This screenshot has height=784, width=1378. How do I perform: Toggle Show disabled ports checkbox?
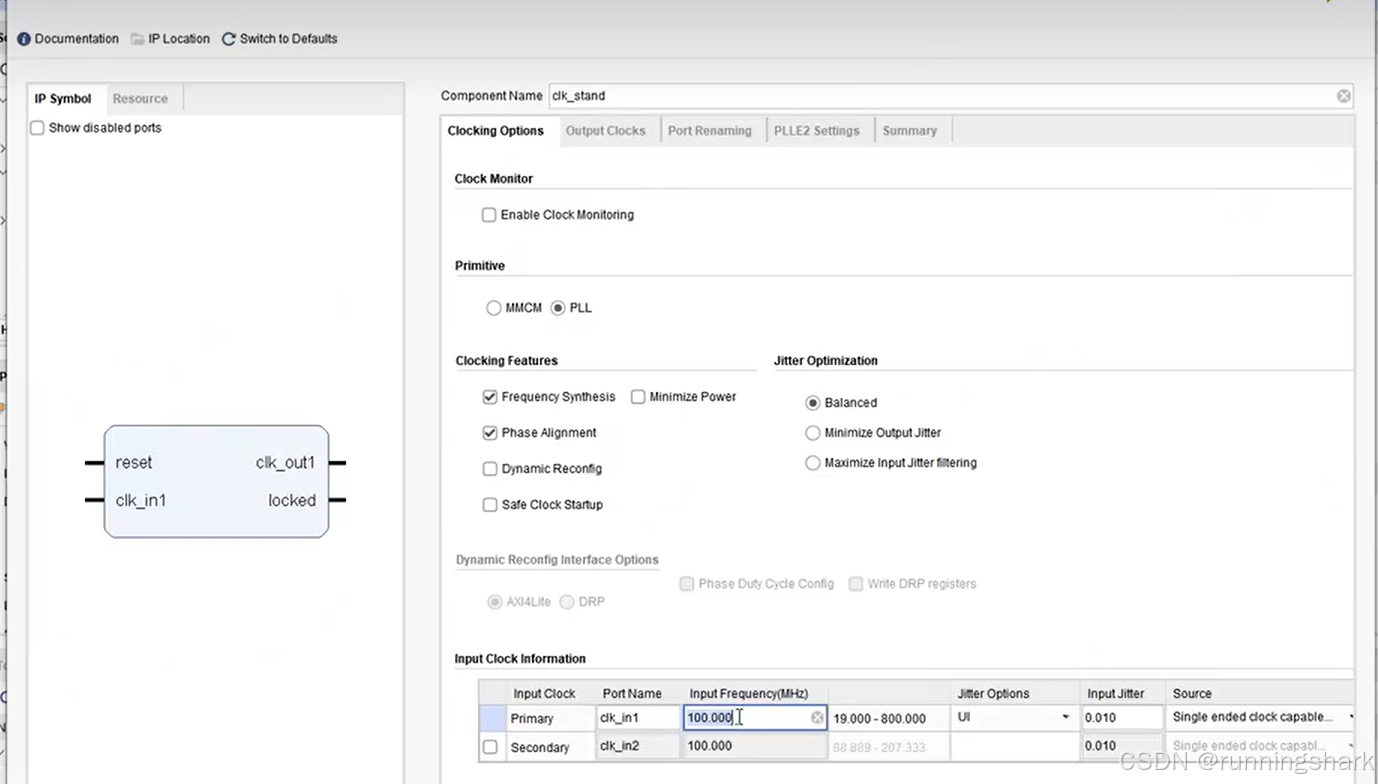pyautogui.click(x=37, y=128)
